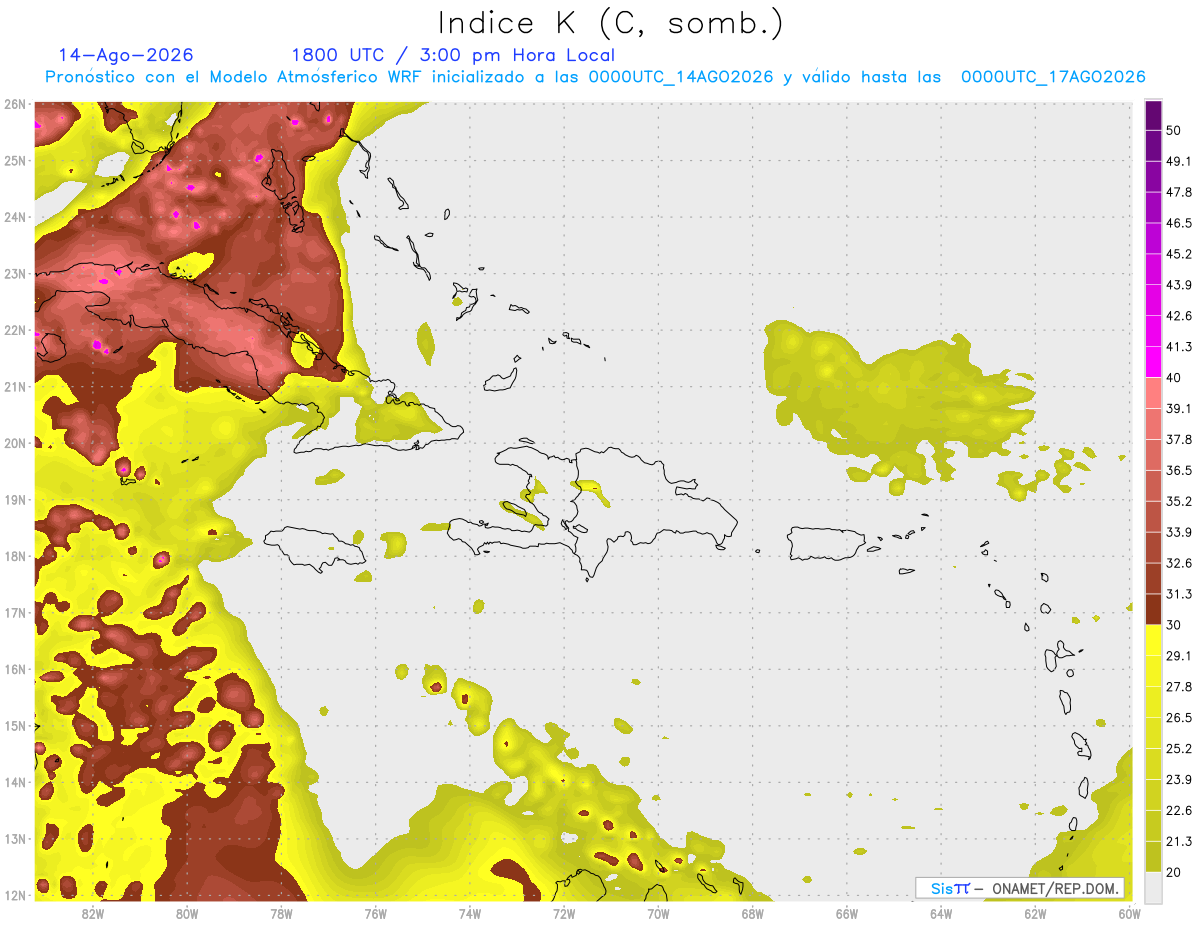Select the 80W longitude label
The image size is (1200, 927).
pos(186,913)
